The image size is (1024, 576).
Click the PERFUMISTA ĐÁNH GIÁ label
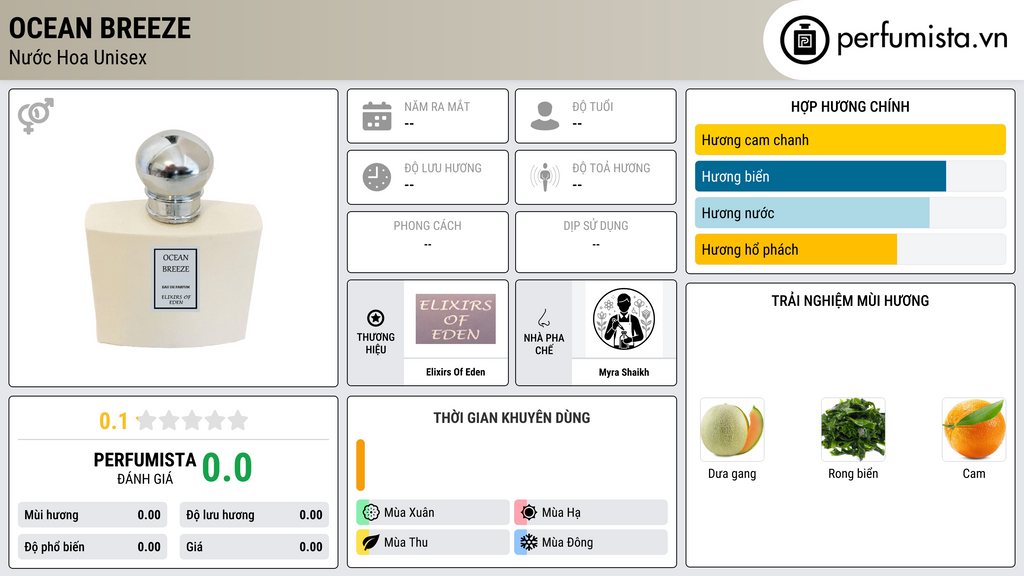144,468
